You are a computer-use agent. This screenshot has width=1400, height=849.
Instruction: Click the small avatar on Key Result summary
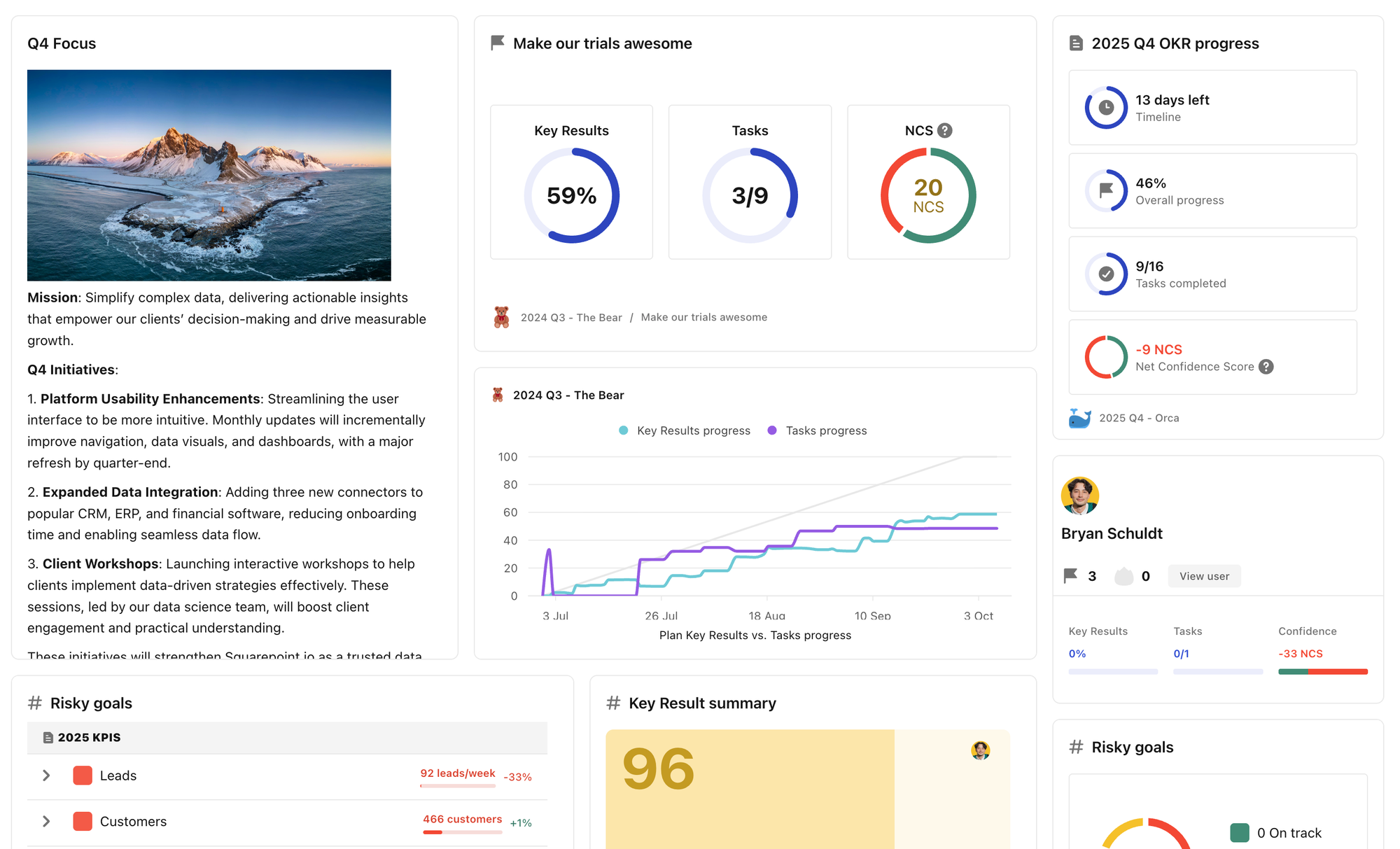pyautogui.click(x=980, y=750)
